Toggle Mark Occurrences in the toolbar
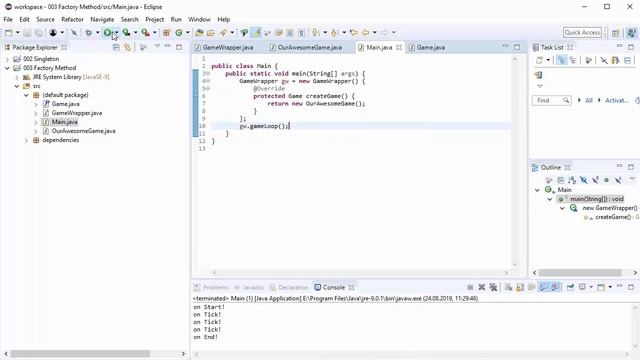Image resolution: width=640 pixels, height=360 pixels. (x=256, y=33)
